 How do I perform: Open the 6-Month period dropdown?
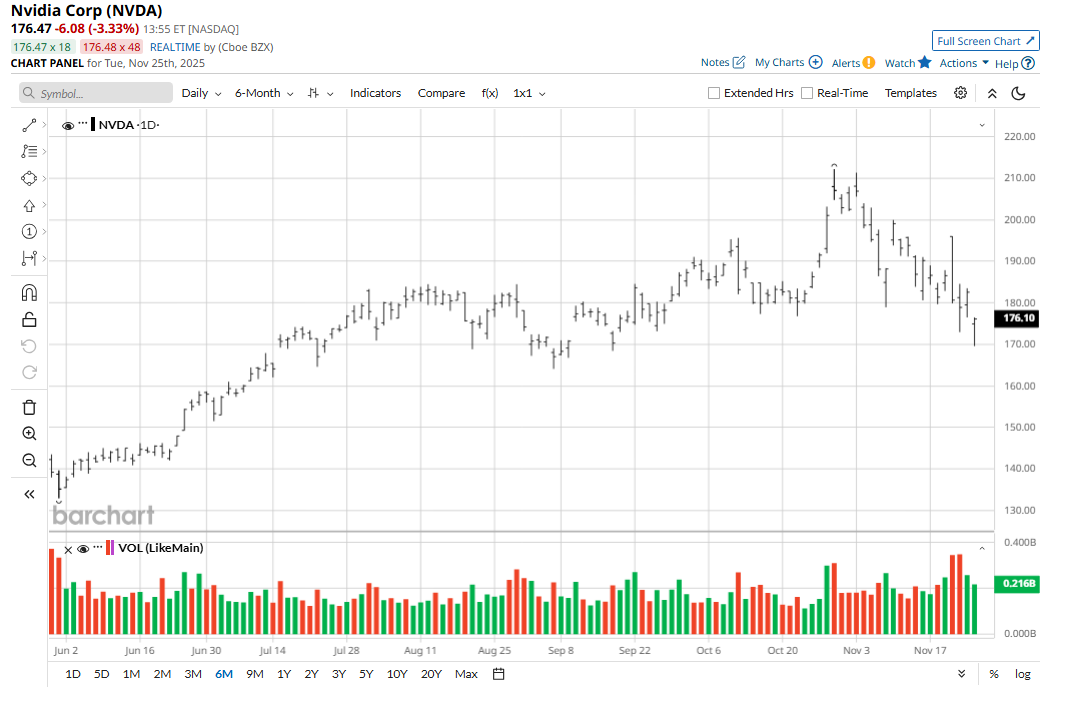(x=264, y=93)
